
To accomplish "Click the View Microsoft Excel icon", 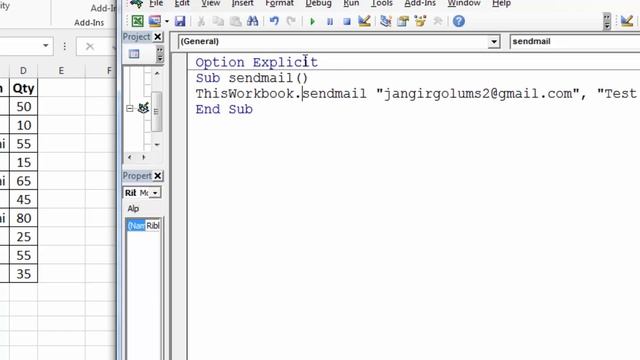I will click(138, 21).
